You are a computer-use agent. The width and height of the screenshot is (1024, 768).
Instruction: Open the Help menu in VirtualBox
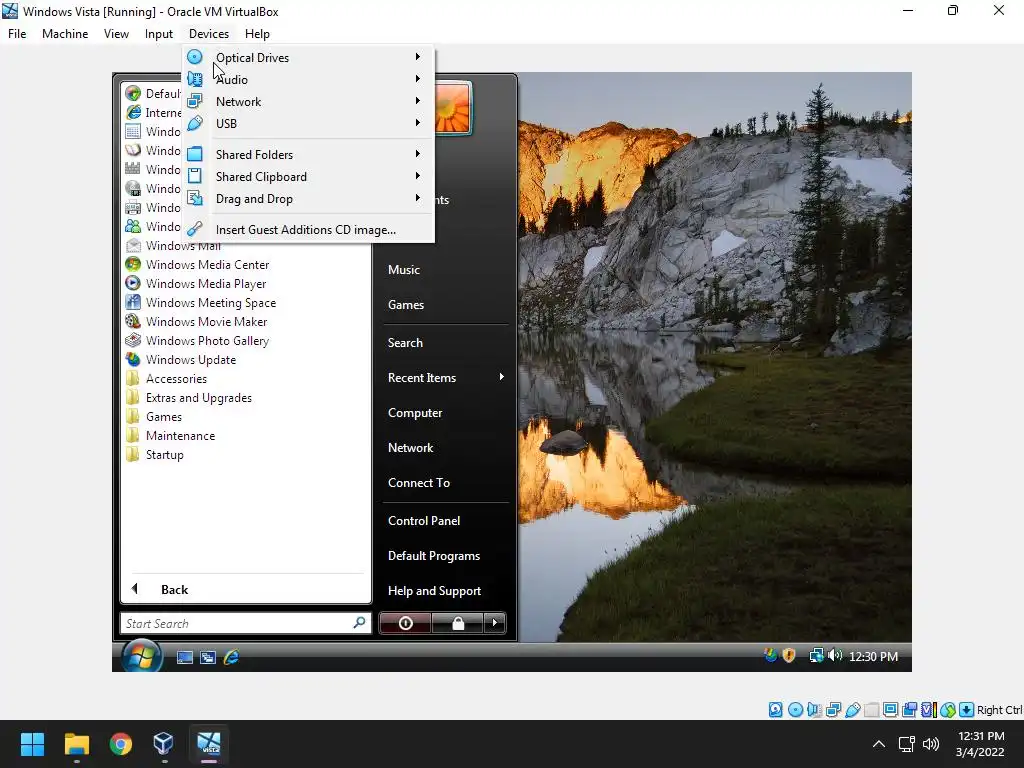coord(257,34)
